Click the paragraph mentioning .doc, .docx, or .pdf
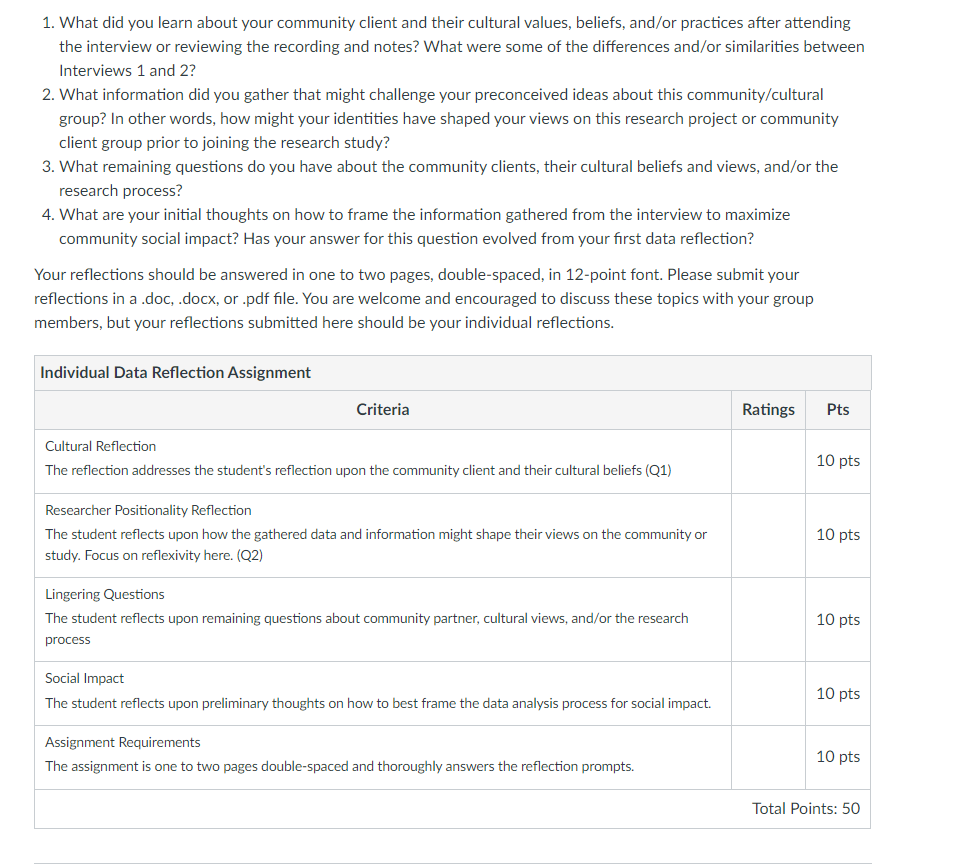Screen dimensions: 979x866 pyautogui.click(x=423, y=299)
